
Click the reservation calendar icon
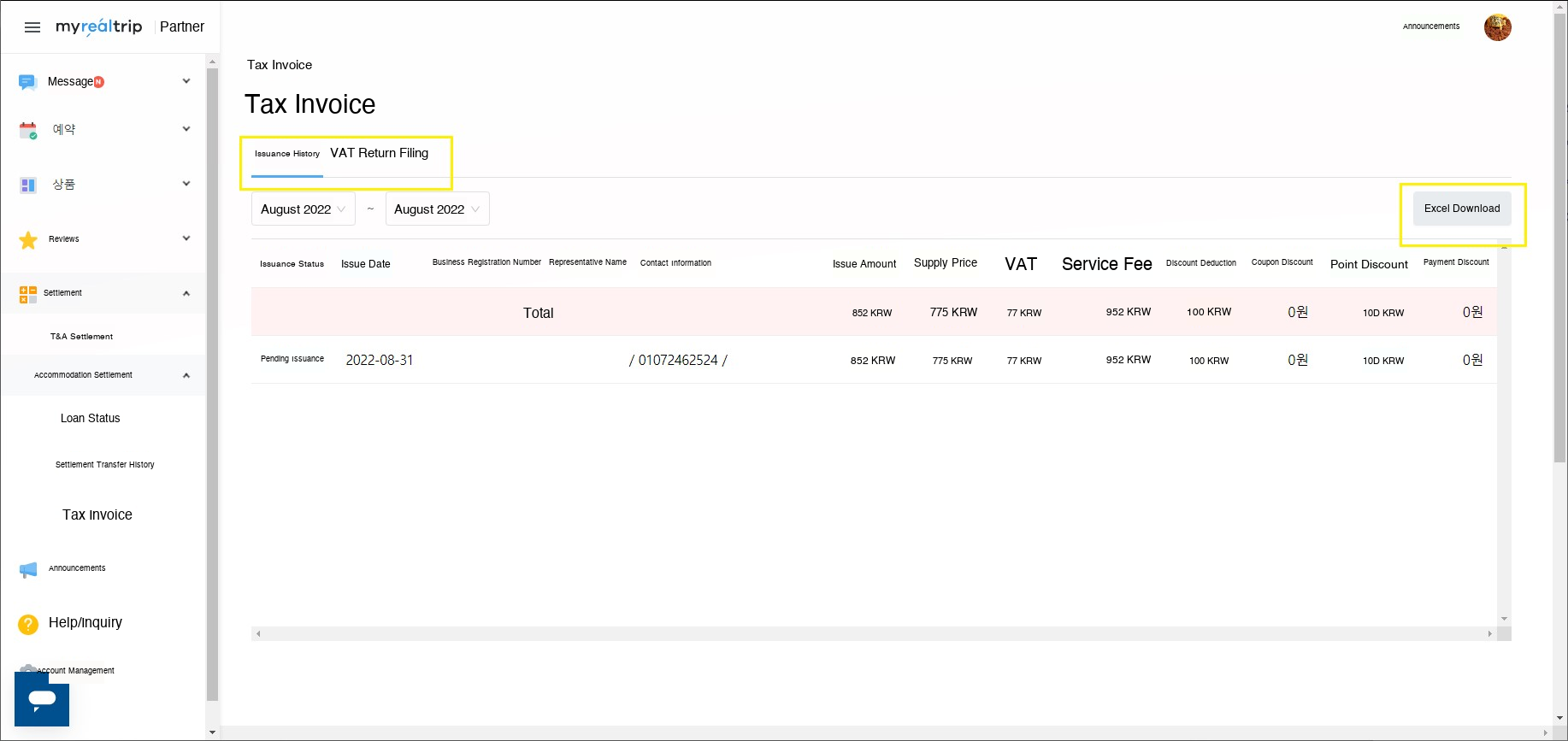pyautogui.click(x=28, y=130)
